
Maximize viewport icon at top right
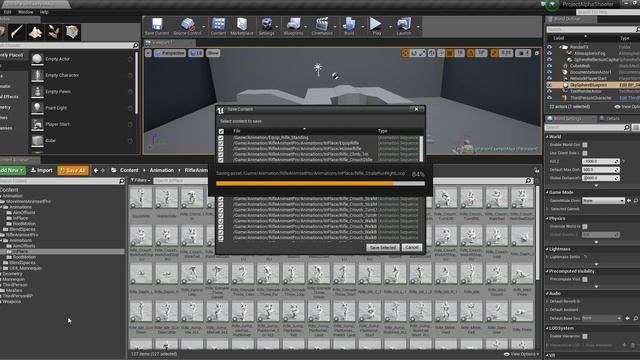coord(537,53)
